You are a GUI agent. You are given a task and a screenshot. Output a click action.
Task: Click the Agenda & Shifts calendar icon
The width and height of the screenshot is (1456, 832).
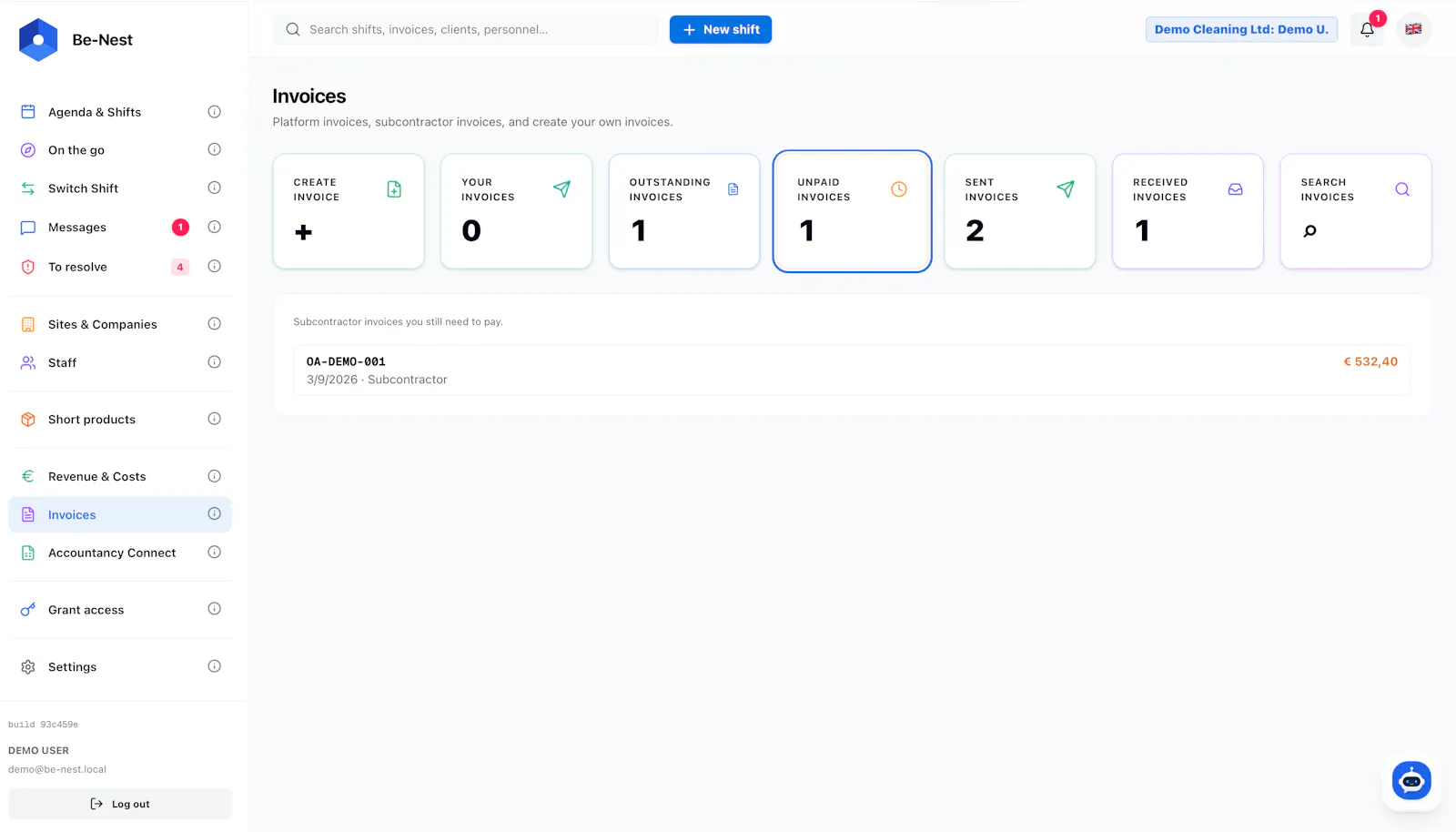click(x=28, y=112)
